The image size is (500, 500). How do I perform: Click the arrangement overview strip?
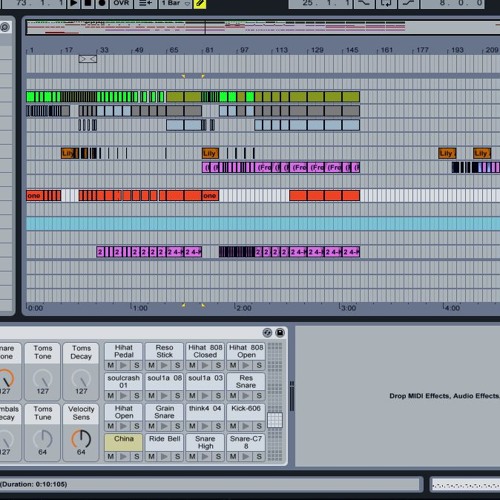[x=263, y=27]
